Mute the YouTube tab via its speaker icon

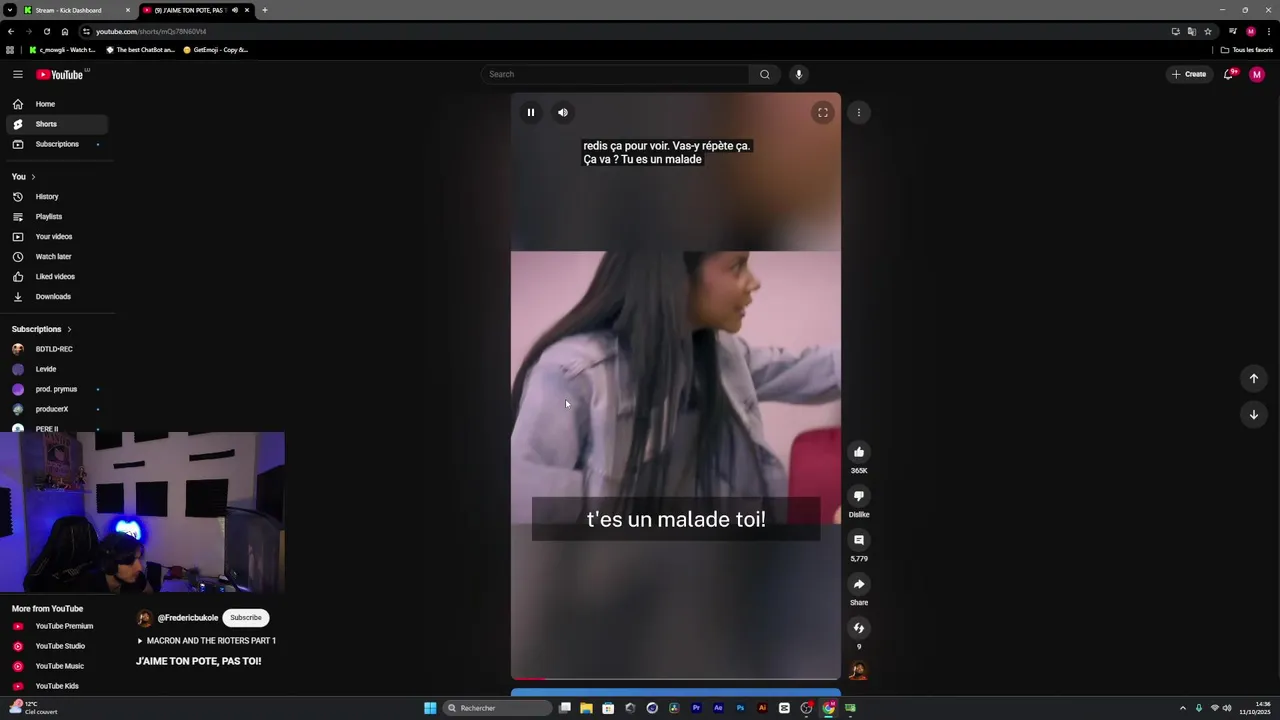click(x=234, y=10)
